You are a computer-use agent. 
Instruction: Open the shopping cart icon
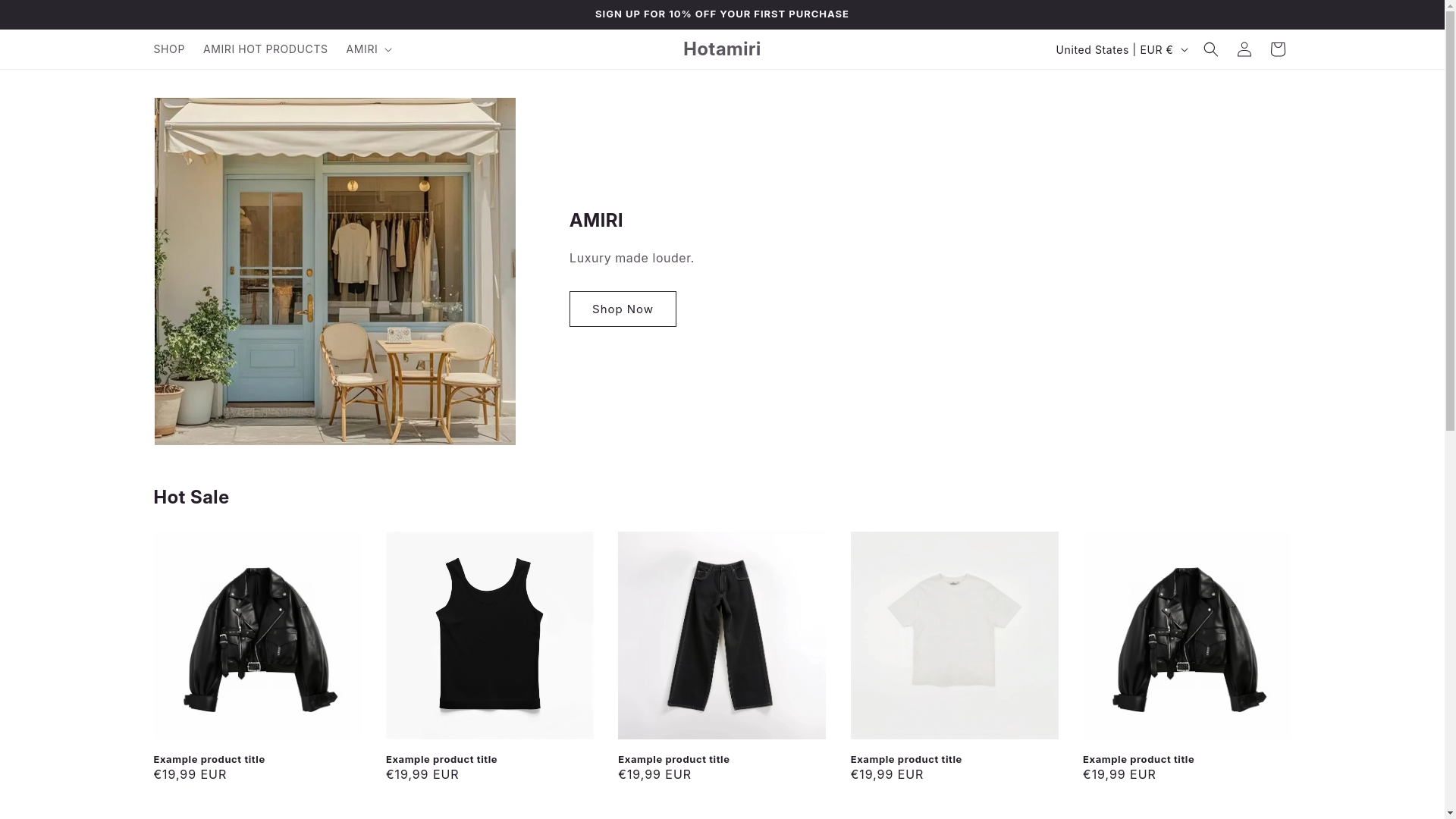[x=1277, y=49]
